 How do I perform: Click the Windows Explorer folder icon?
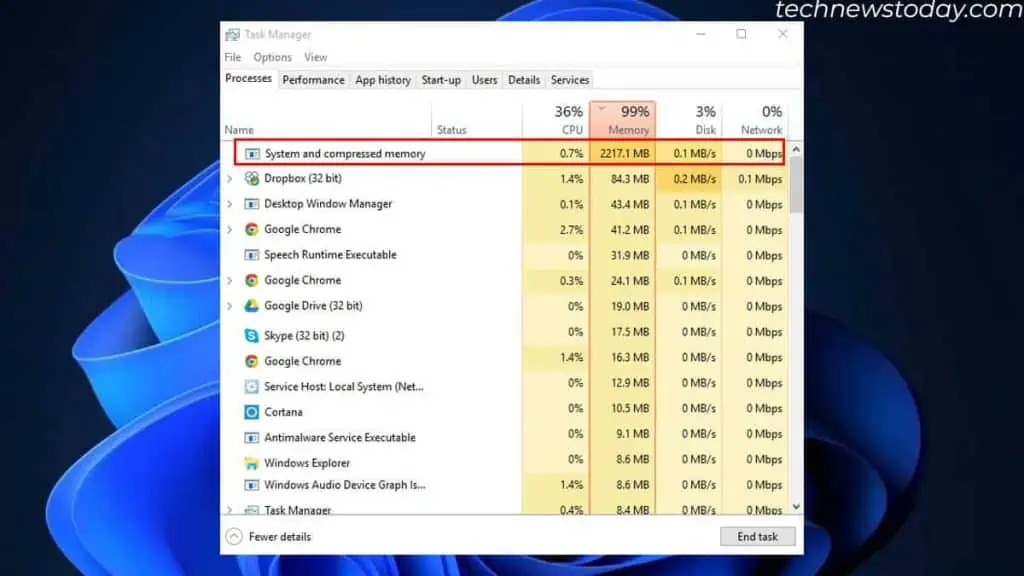click(251, 463)
